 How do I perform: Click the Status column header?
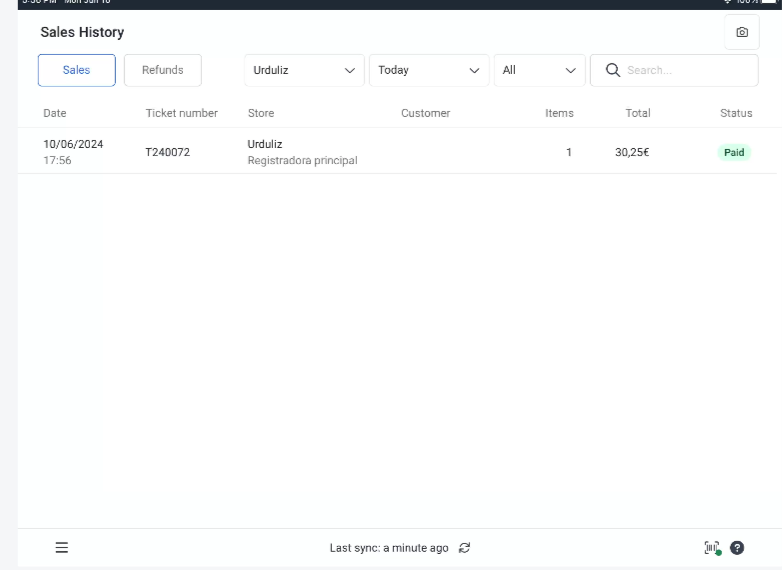[x=736, y=113]
